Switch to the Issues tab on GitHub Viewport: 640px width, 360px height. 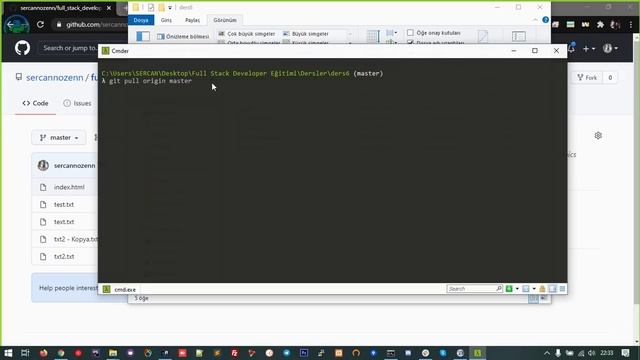pos(78,103)
